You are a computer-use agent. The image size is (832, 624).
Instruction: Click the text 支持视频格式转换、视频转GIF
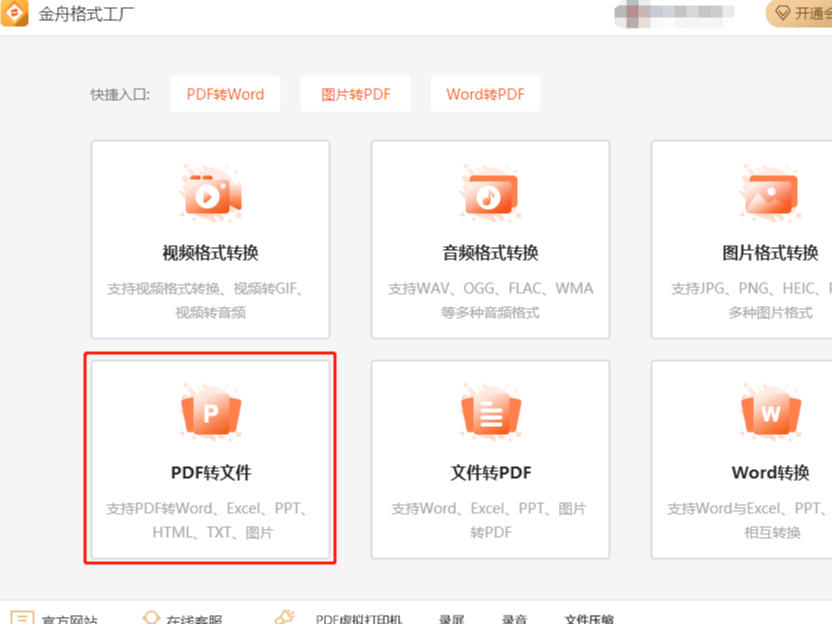coord(205,289)
